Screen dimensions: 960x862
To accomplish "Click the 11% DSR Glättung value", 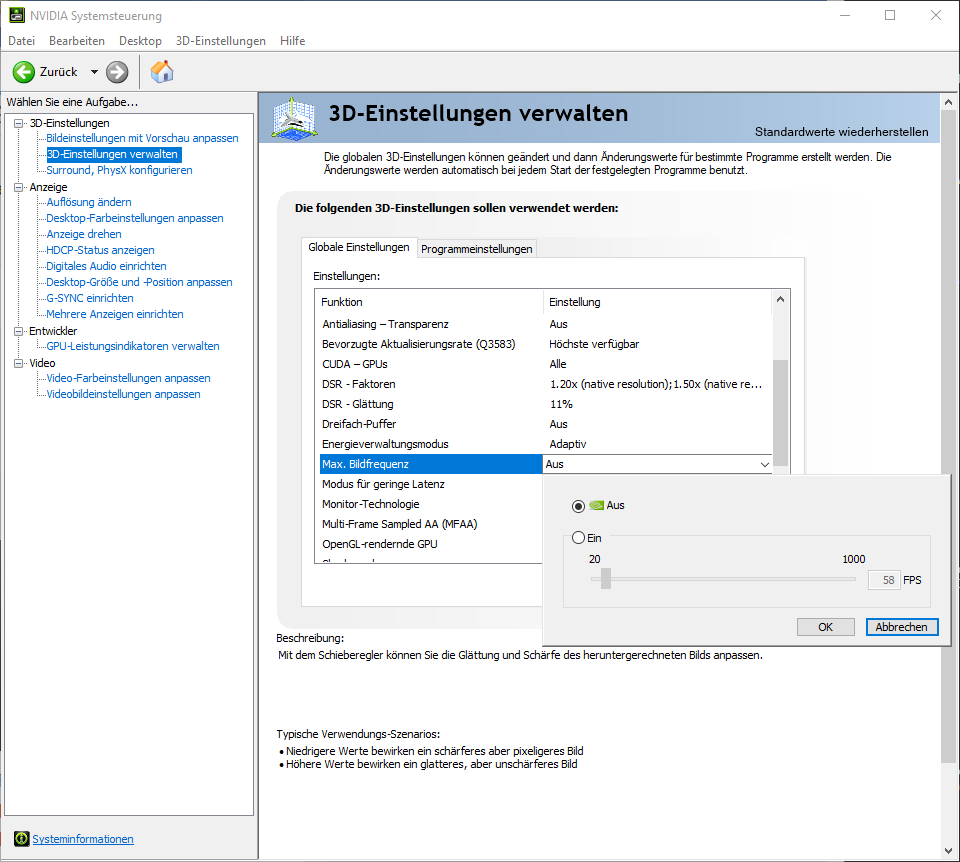I will (x=561, y=404).
